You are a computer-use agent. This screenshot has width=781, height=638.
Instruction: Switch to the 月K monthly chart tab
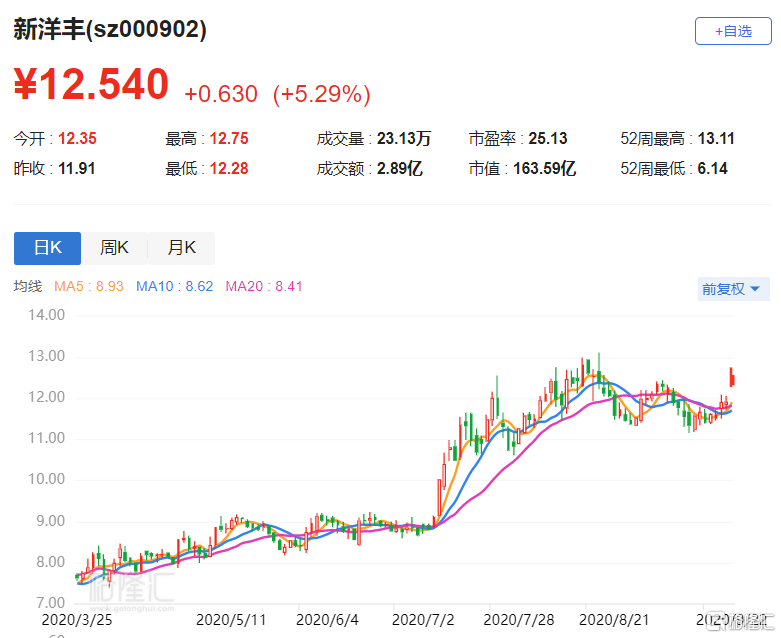(181, 248)
